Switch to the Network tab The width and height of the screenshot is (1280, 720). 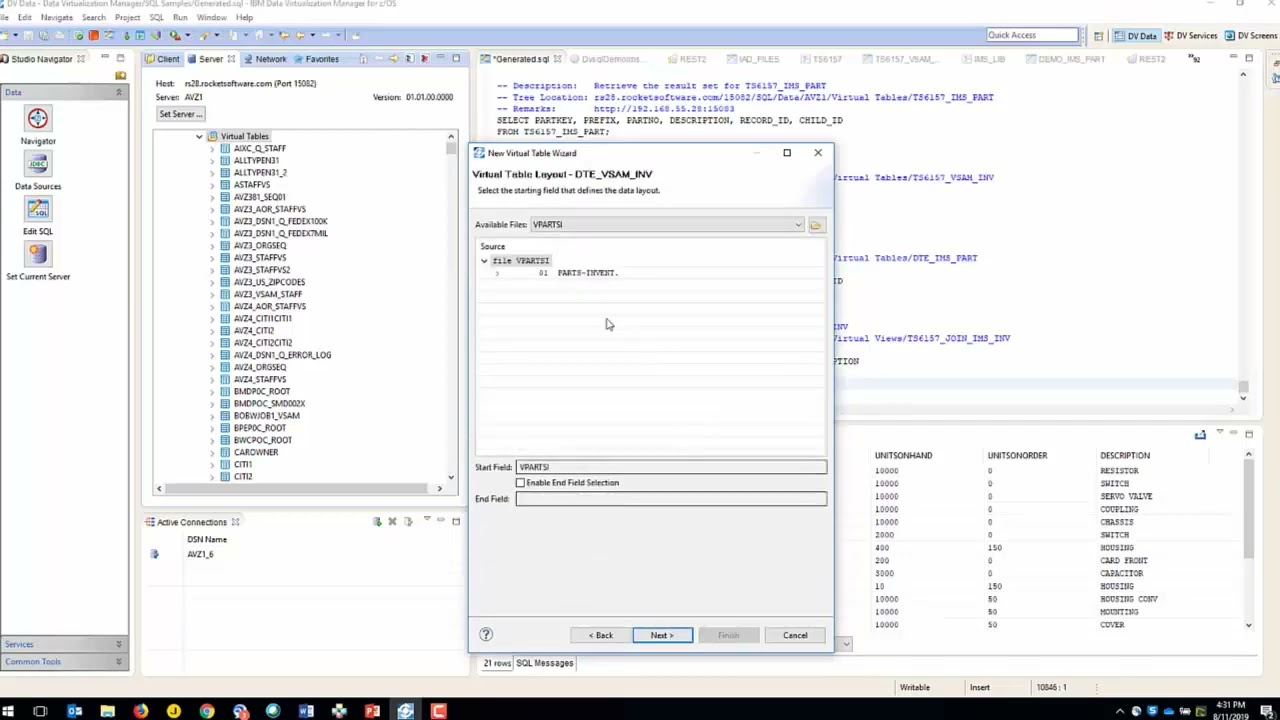(264, 59)
